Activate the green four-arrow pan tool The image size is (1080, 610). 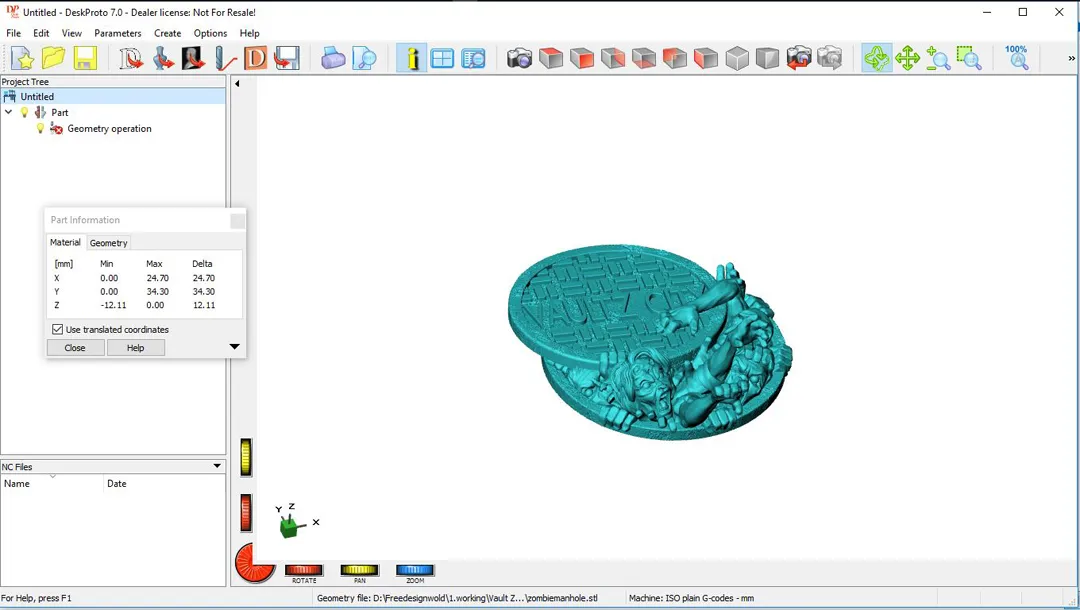tap(908, 59)
